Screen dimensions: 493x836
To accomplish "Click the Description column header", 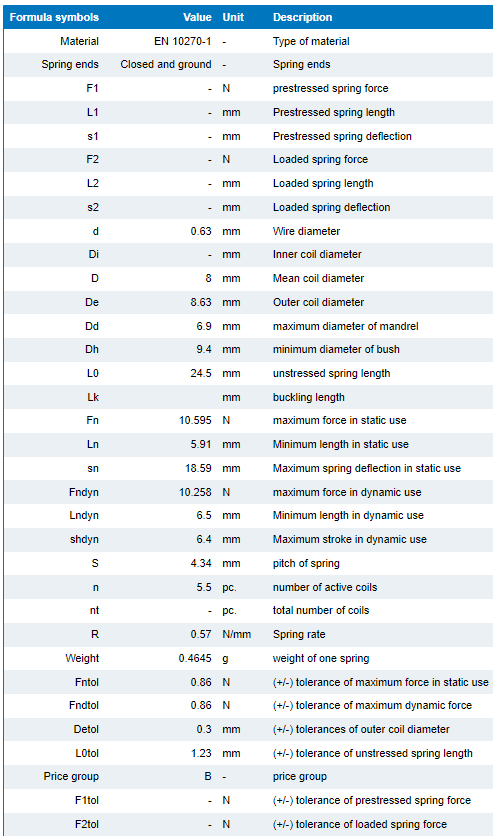I will point(302,17).
